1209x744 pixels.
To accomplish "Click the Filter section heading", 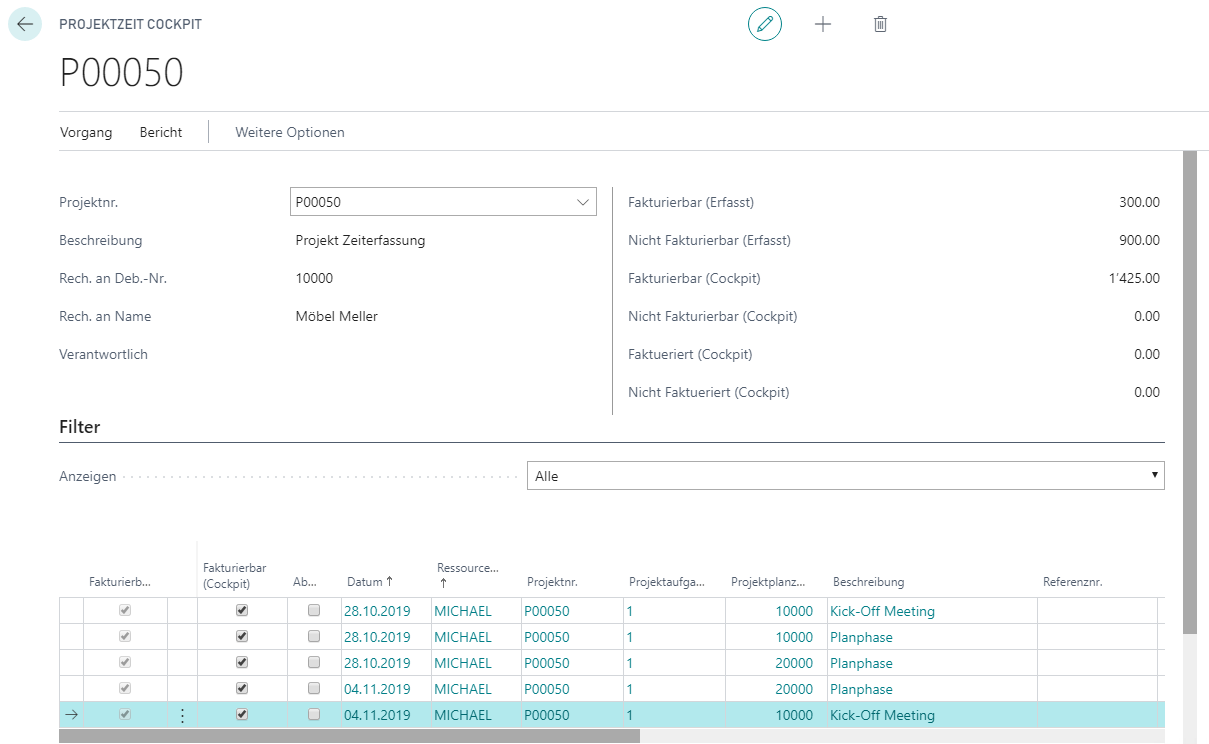I will (x=80, y=427).
